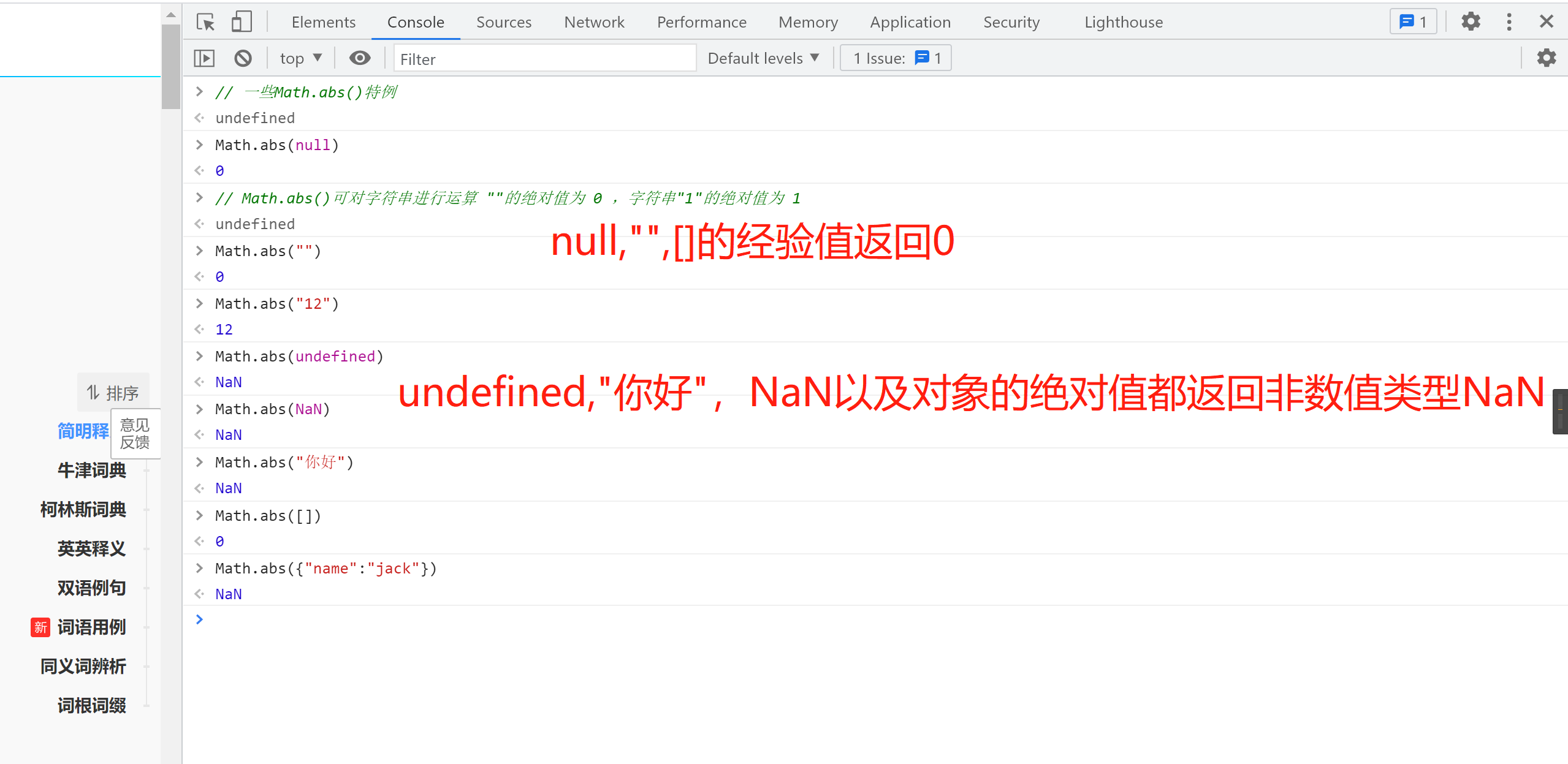Viewport: 1568px width, 764px height.
Task: Click the page scrollbar thumb
Action: 171,67
